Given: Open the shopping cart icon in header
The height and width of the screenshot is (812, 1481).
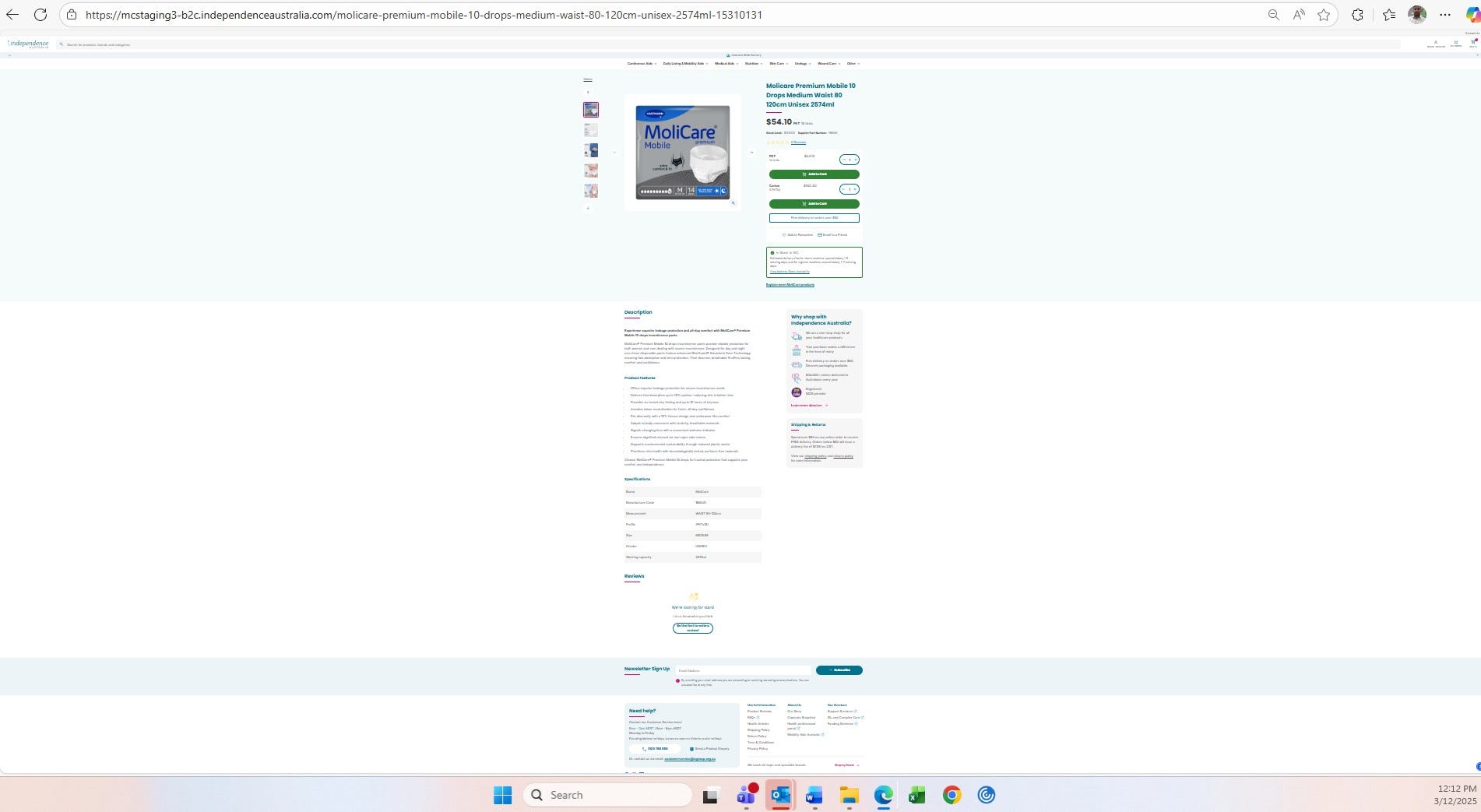Looking at the screenshot, I should [1472, 44].
